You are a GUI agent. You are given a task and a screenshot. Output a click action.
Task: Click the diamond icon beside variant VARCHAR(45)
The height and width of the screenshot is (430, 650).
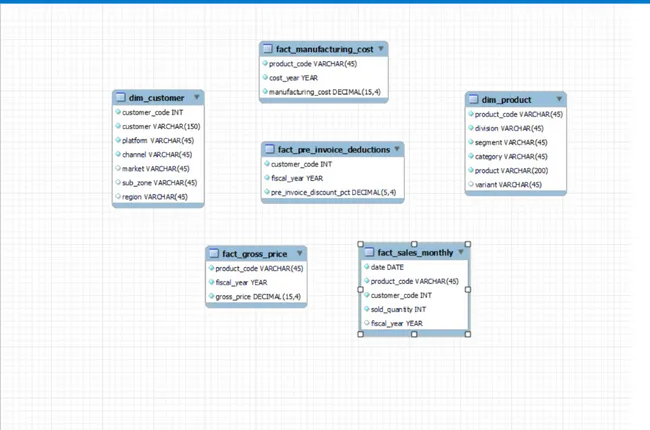click(x=470, y=184)
